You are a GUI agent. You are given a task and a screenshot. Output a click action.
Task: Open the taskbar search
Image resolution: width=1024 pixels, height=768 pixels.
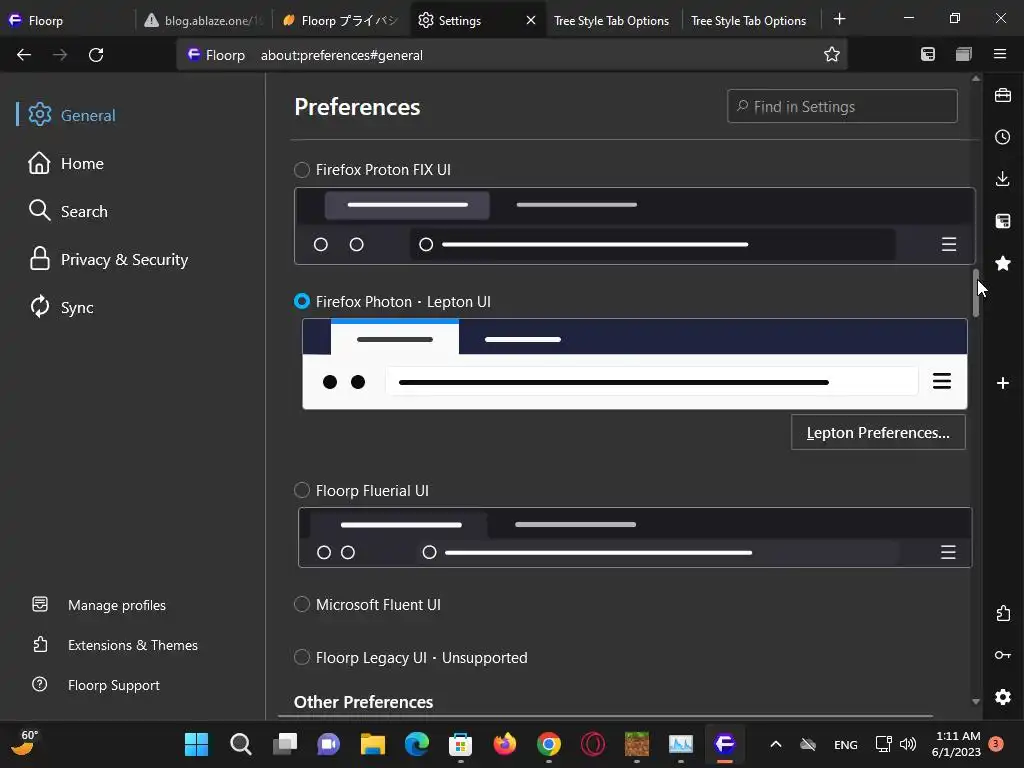click(240, 744)
